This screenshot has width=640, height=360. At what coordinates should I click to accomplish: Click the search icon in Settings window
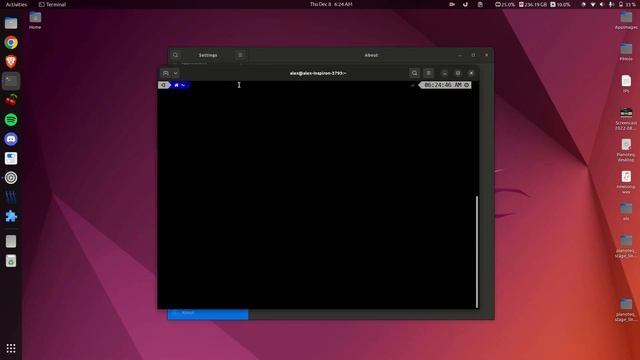tap(176, 55)
